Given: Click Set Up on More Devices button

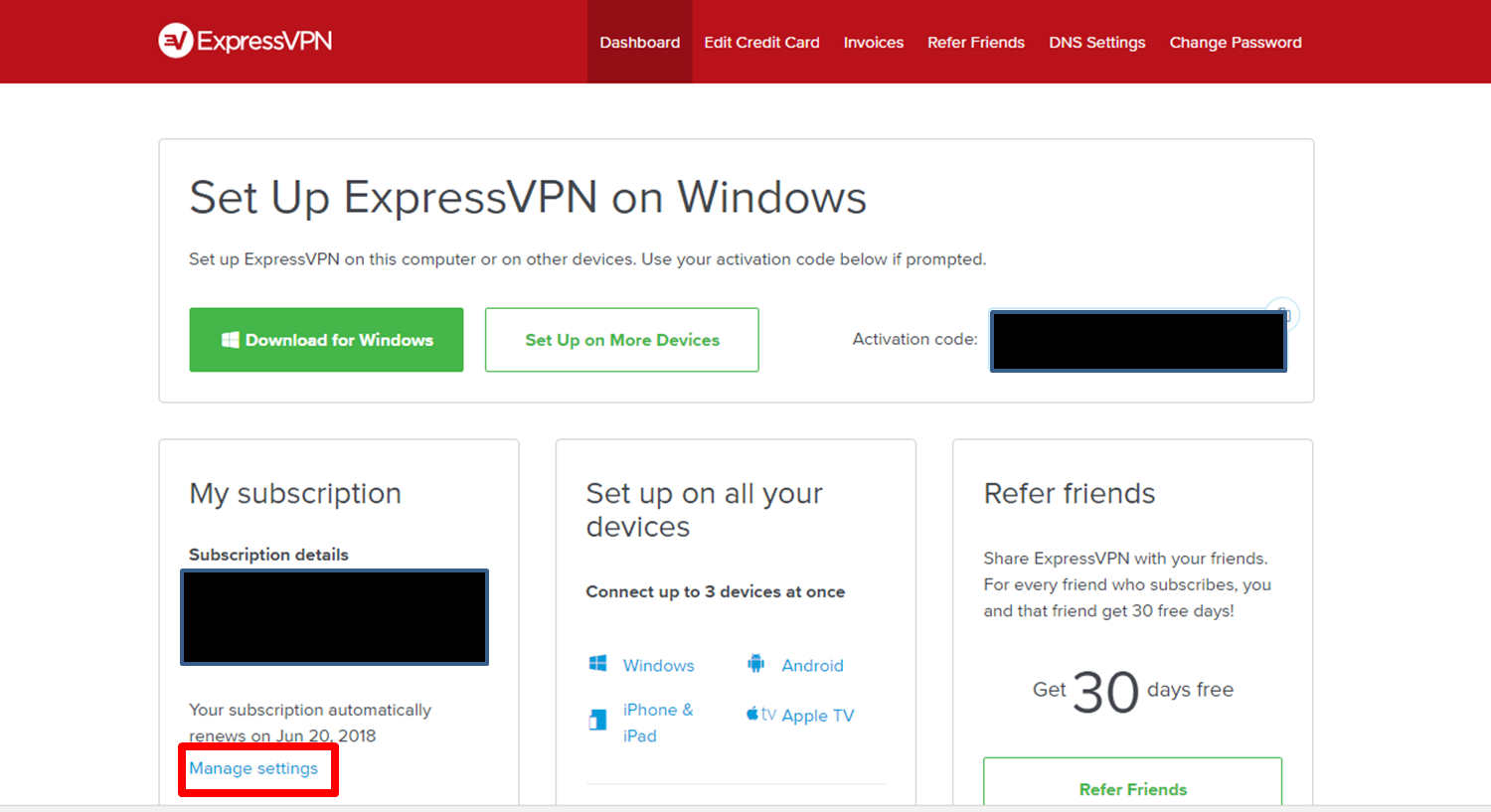Looking at the screenshot, I should [622, 340].
